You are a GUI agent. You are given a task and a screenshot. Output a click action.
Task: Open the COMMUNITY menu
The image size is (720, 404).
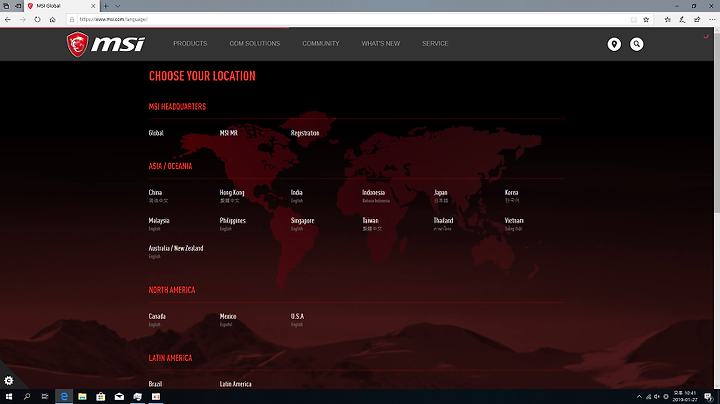tap(321, 44)
